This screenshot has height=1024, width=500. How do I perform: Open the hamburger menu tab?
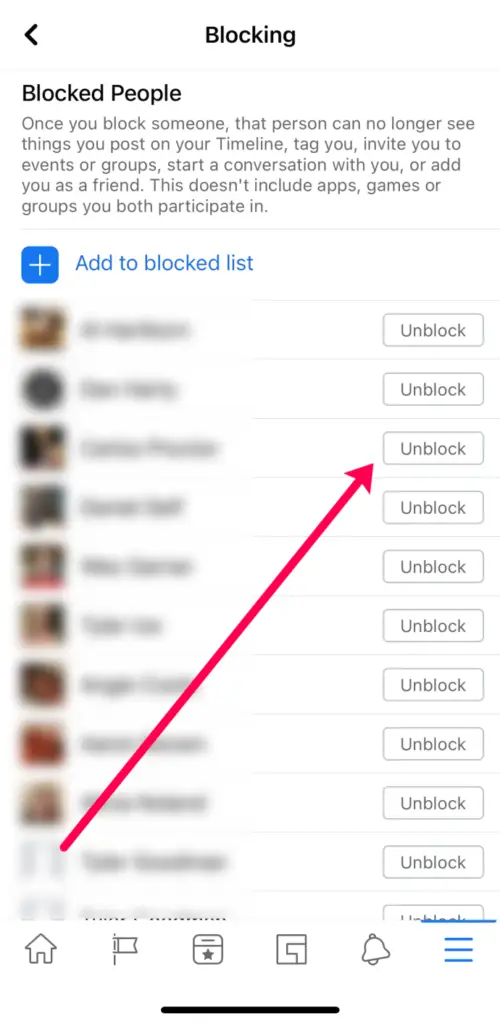(x=459, y=950)
